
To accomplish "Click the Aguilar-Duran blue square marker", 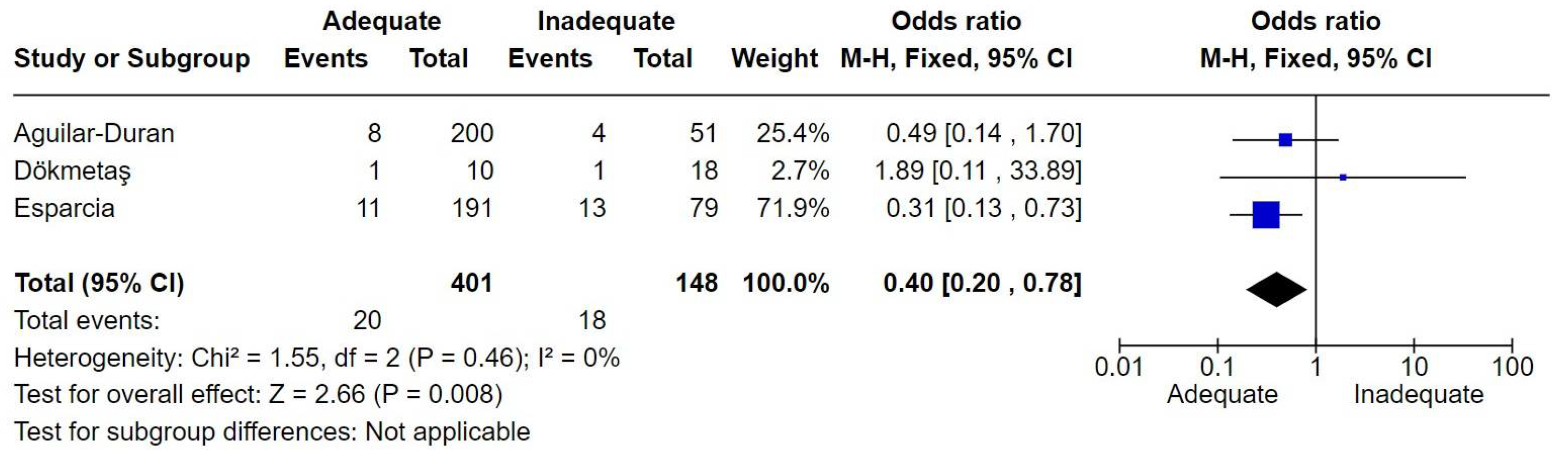I will point(1285,140).
